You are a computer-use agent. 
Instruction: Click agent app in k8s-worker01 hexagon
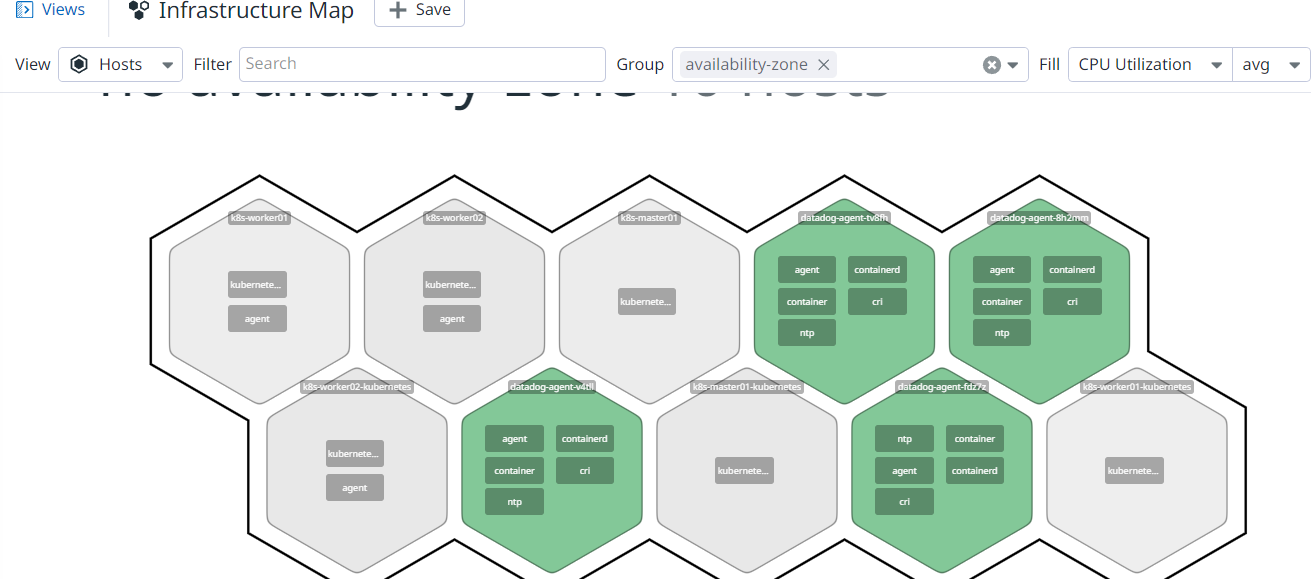point(257,319)
